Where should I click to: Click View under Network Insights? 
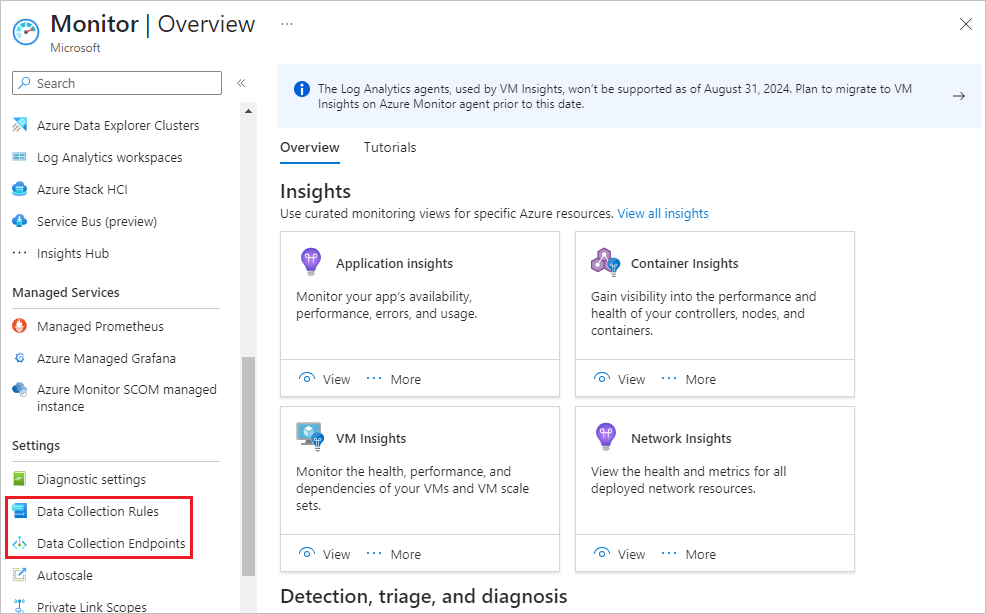[x=620, y=554]
